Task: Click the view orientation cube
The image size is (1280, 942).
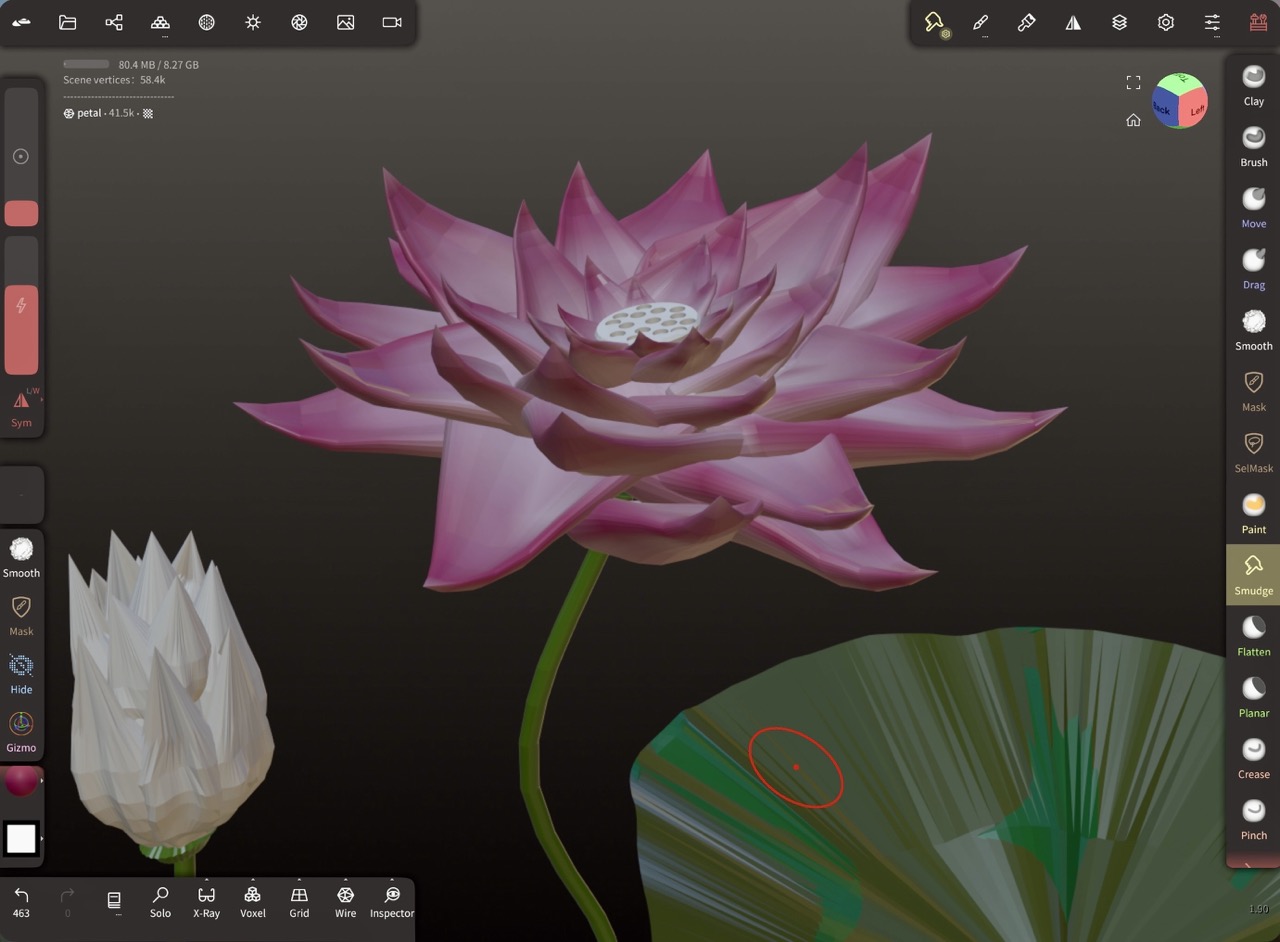Action: tap(1180, 100)
